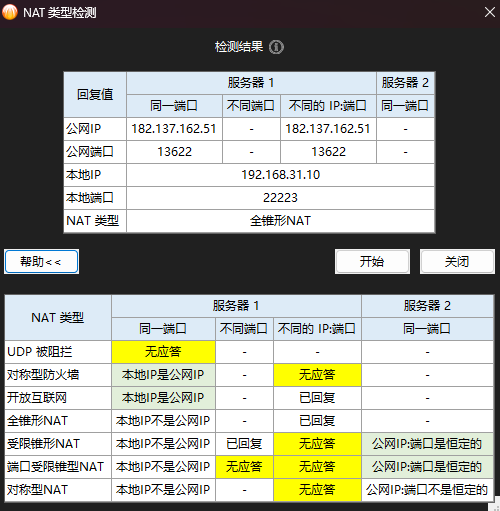Image resolution: width=500 pixels, height=511 pixels.
Task: Click the 服务器 1 header in results table
Action: pos(251,83)
